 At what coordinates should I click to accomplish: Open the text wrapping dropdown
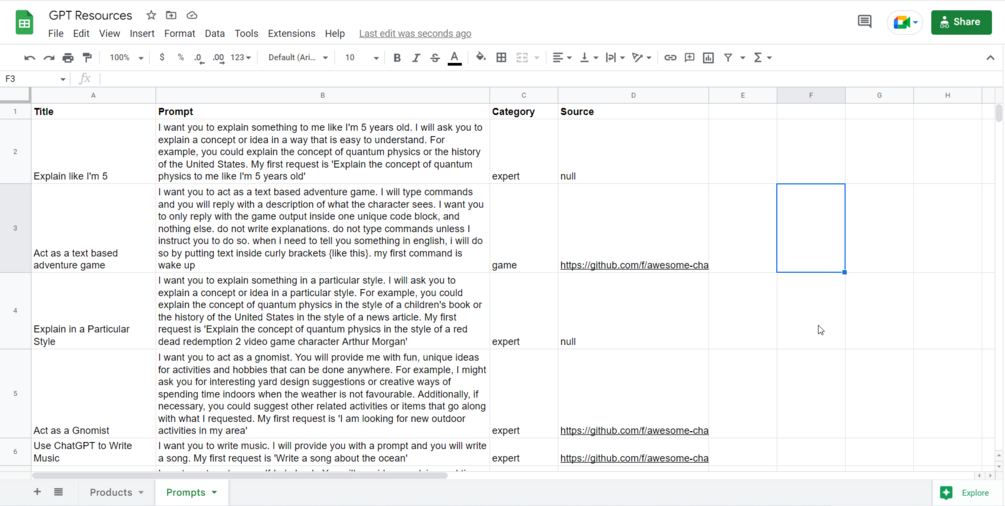[615, 58]
